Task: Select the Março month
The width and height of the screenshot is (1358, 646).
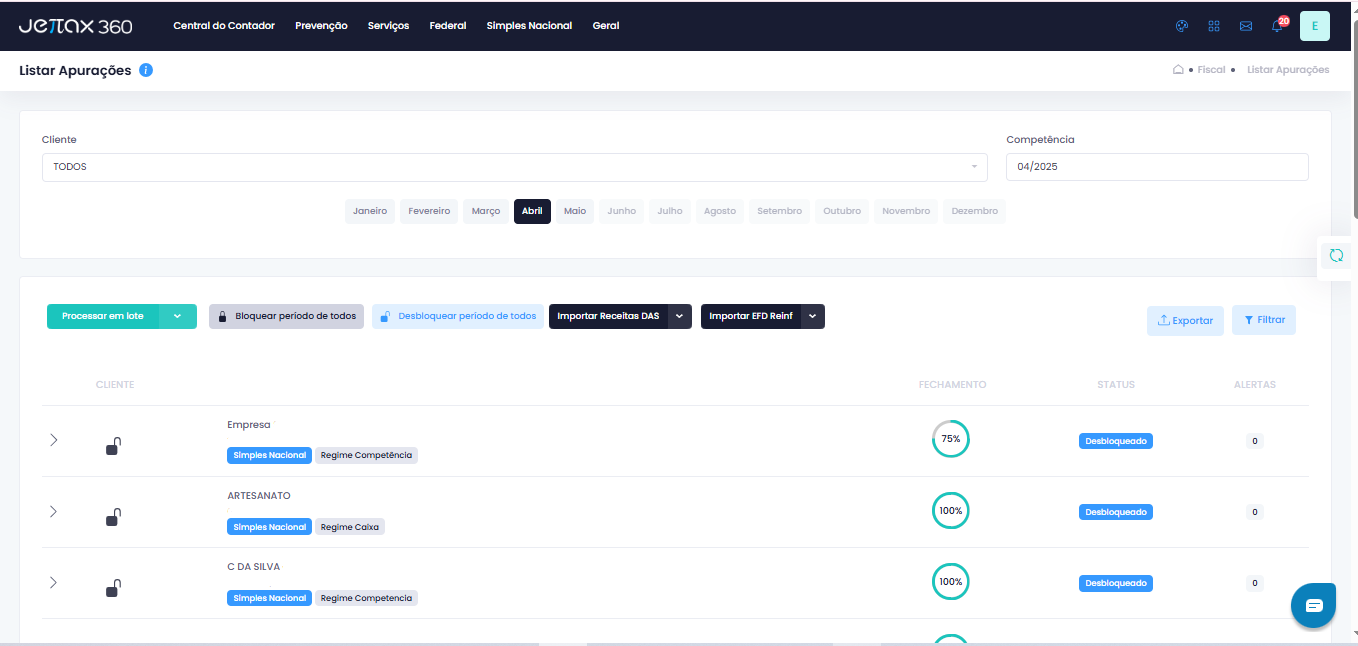Action: 486,211
